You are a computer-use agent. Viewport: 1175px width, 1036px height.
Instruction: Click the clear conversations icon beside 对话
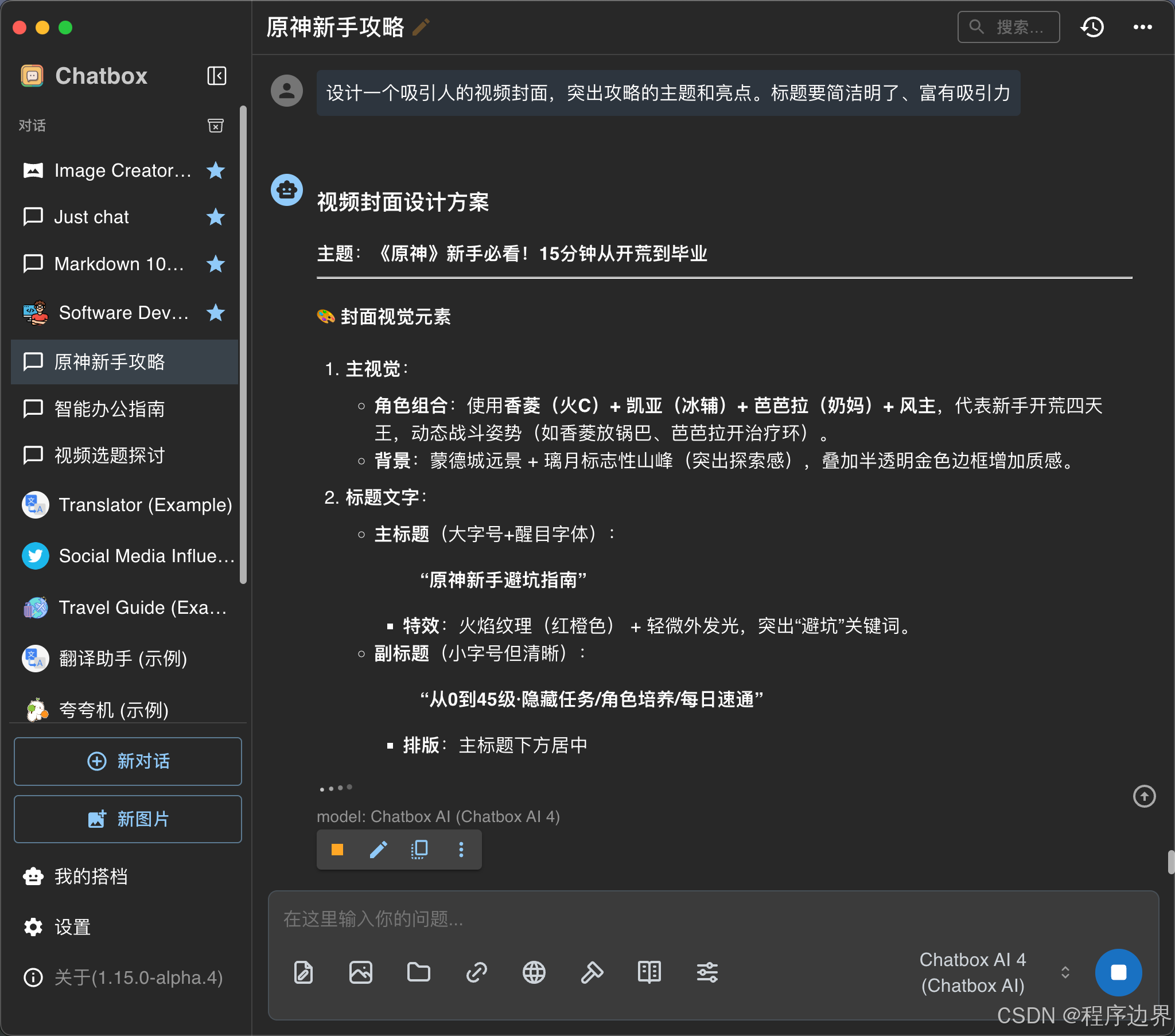pos(216,125)
